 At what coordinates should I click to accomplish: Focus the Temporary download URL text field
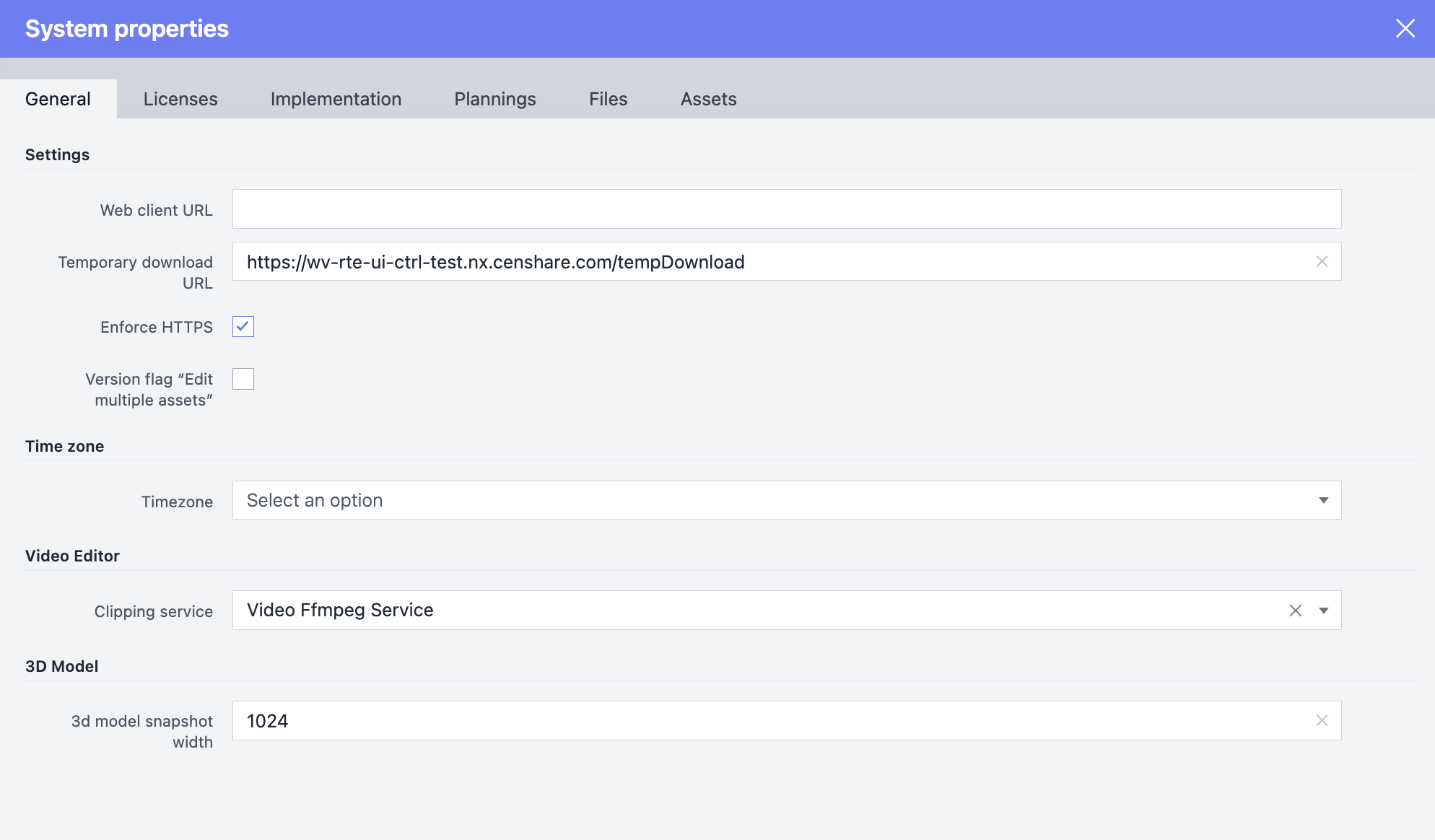pyautogui.click(x=722, y=261)
